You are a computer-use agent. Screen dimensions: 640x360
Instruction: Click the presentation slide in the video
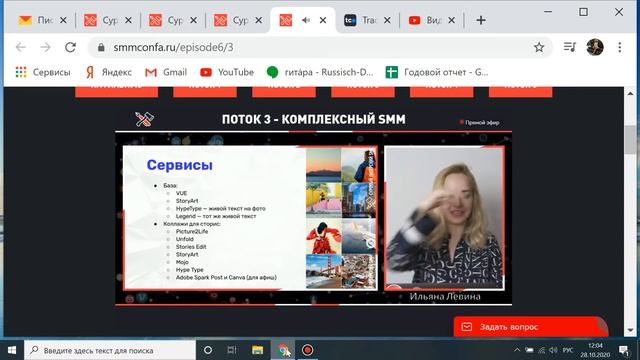(x=250, y=218)
